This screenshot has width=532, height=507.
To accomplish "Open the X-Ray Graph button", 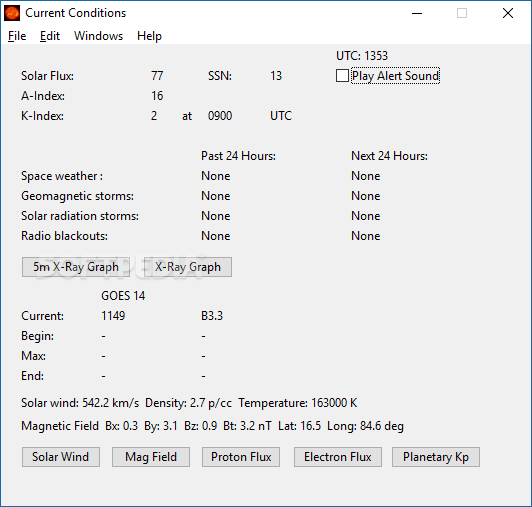I will click(x=188, y=267).
